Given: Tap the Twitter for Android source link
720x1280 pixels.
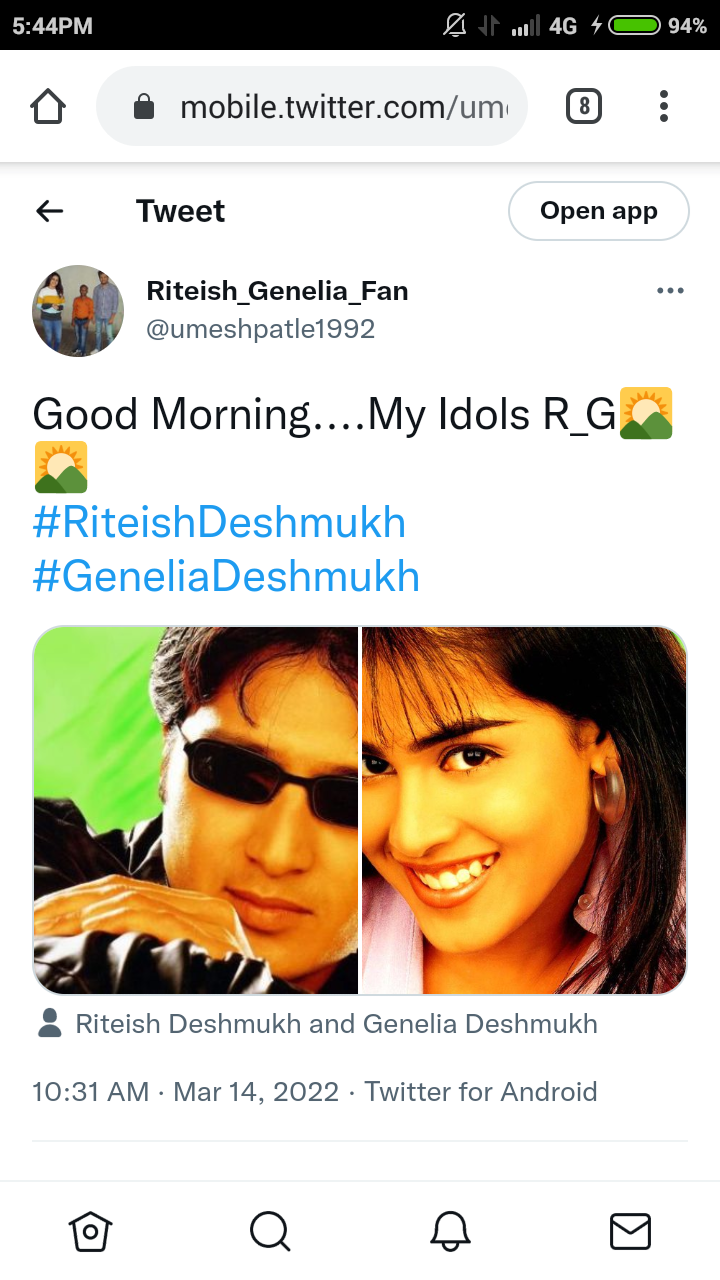Looking at the screenshot, I should point(481,1091).
